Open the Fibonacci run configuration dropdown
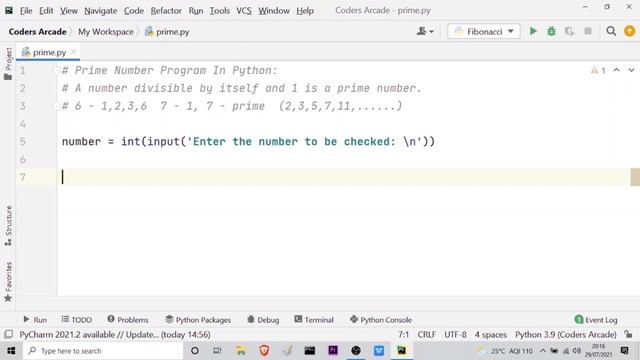The image size is (640, 360). (484, 31)
